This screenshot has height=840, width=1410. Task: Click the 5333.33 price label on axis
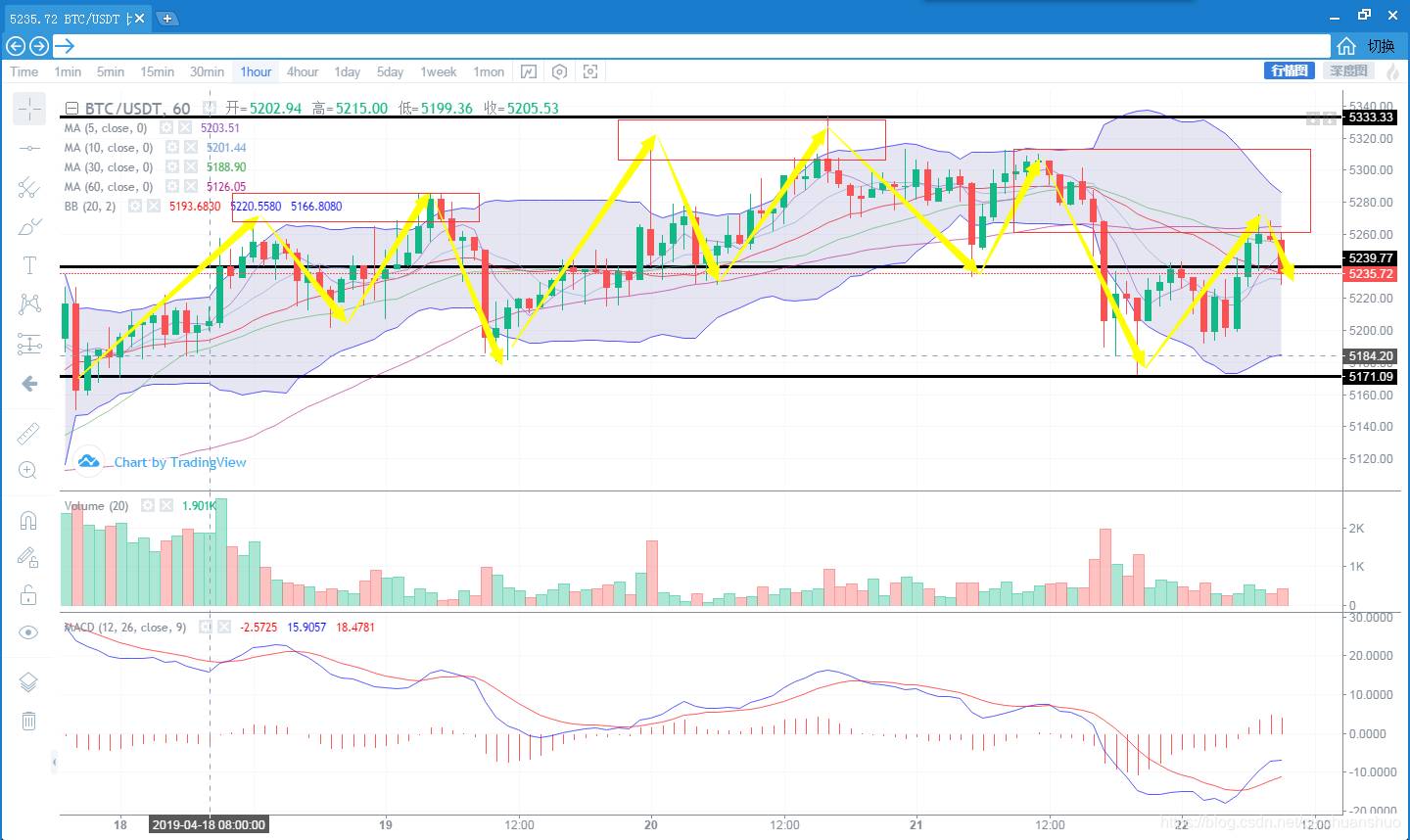point(1371,117)
